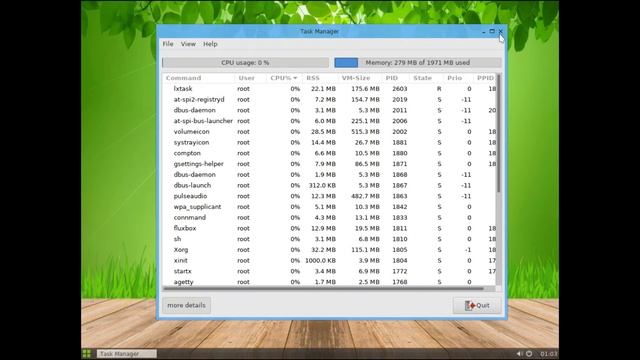Image resolution: width=640 pixels, height=360 pixels.
Task: Maximize the Task Manager window
Action: [492, 31]
